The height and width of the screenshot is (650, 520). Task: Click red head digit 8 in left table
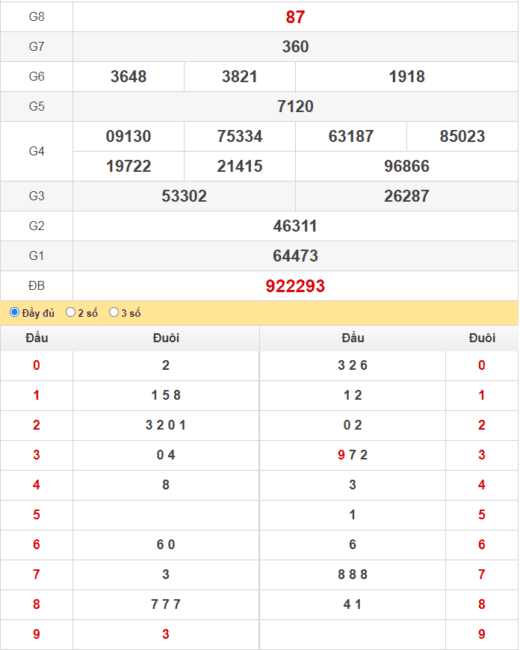(x=36, y=604)
